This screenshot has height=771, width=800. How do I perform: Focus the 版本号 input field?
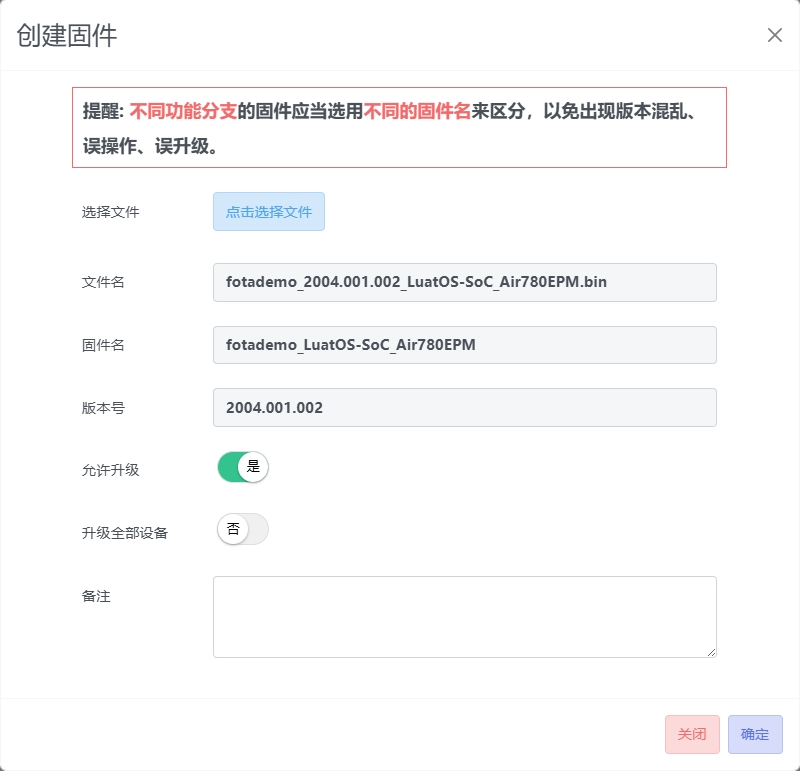click(465, 408)
